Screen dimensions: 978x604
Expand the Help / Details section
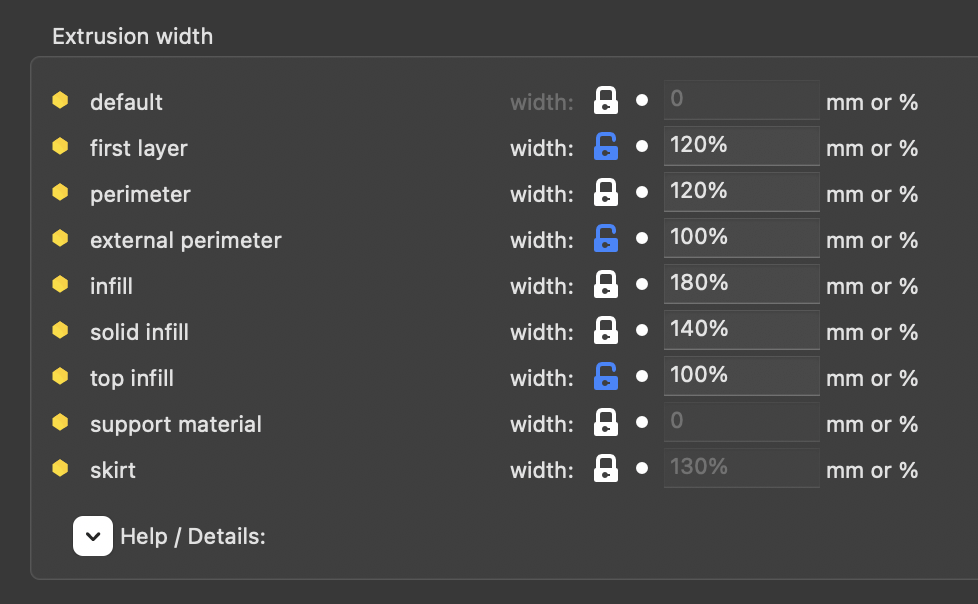(93, 536)
